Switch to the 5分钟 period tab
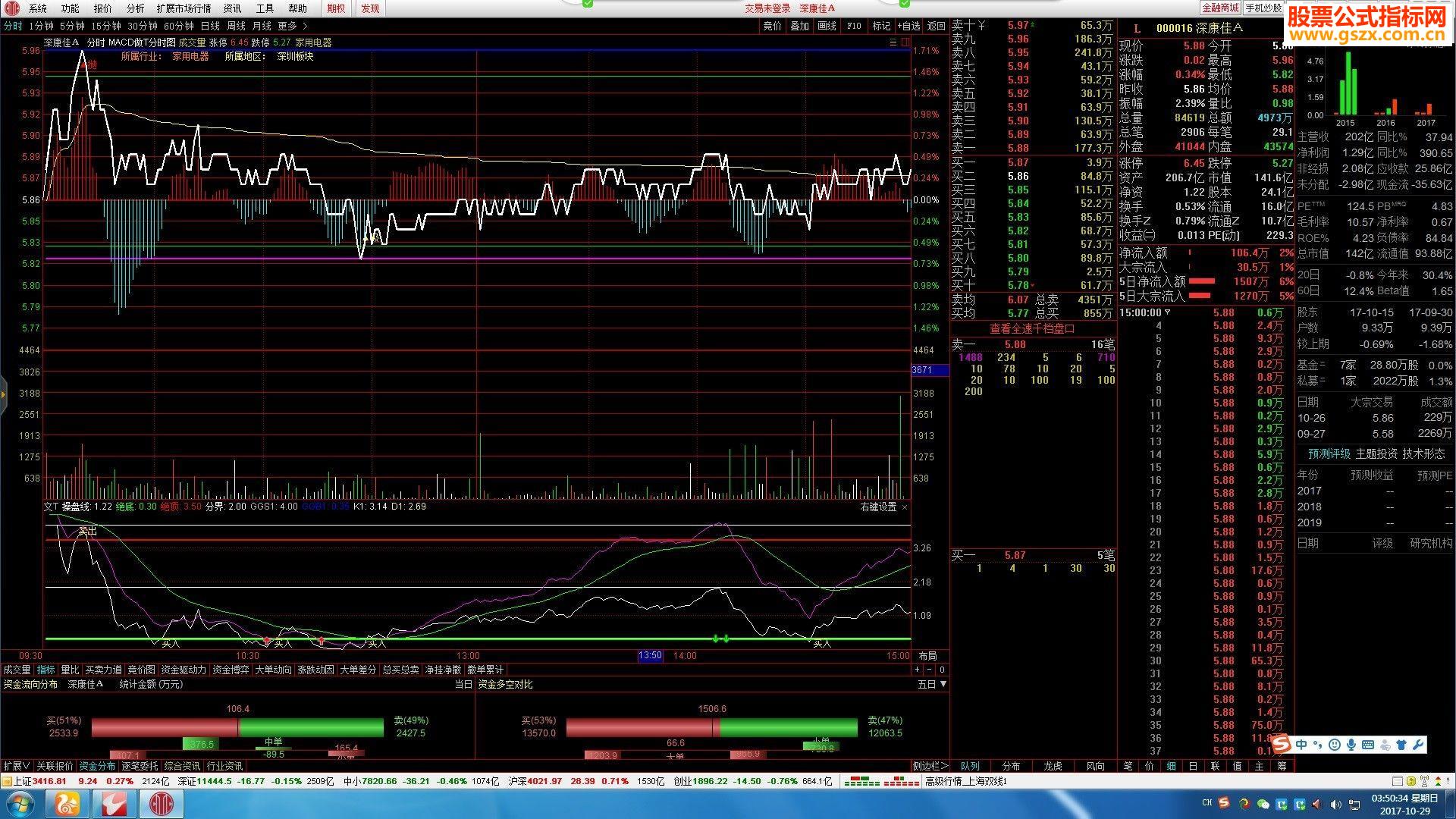The width and height of the screenshot is (1456, 819). pos(72,26)
